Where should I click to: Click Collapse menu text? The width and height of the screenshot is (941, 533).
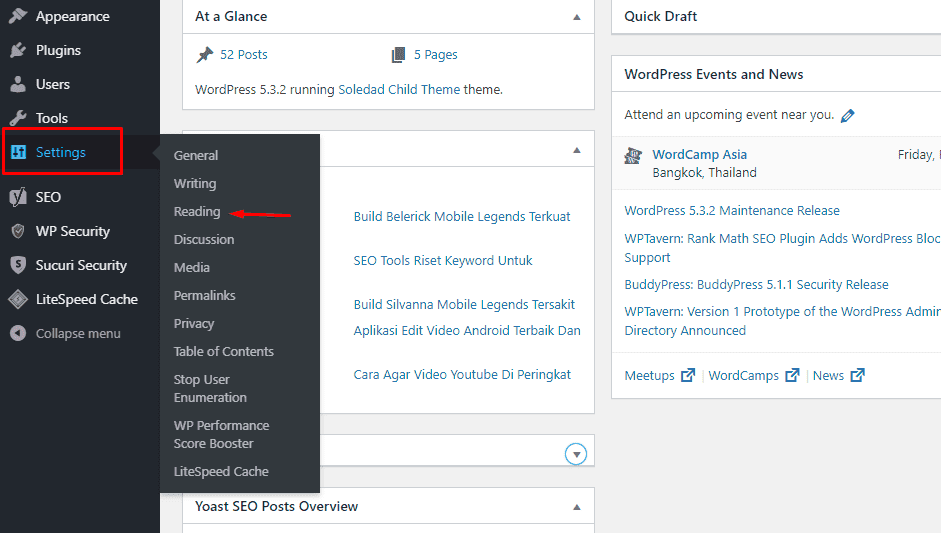tap(78, 334)
